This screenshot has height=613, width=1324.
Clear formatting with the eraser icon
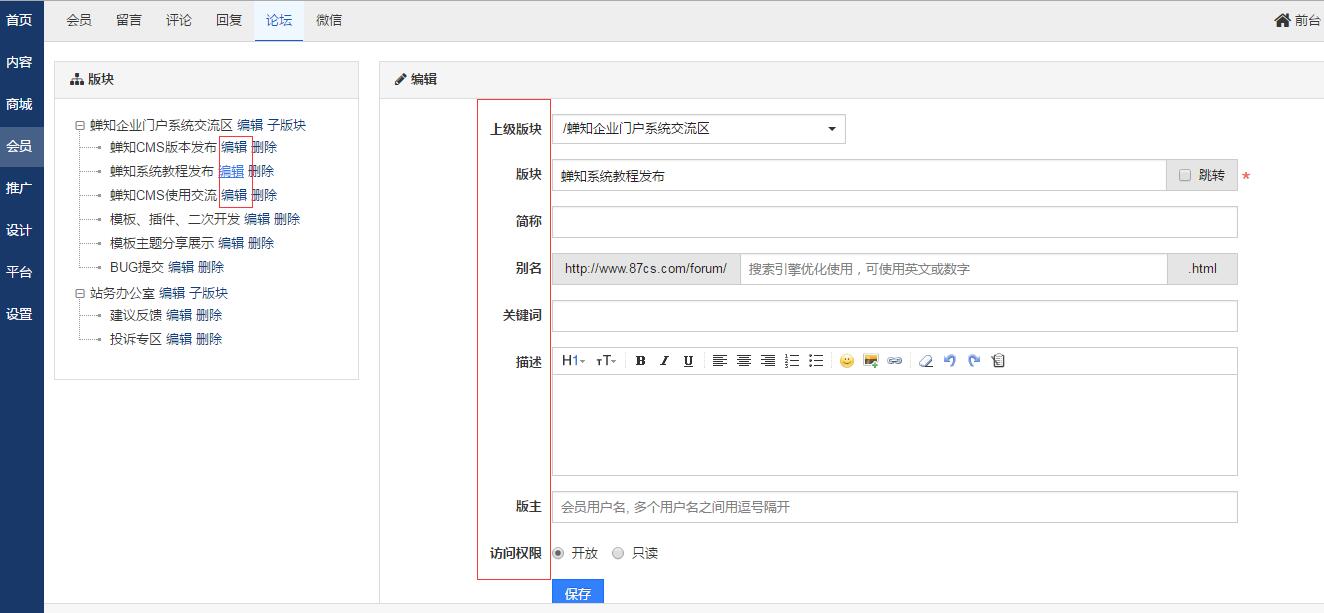click(926, 361)
